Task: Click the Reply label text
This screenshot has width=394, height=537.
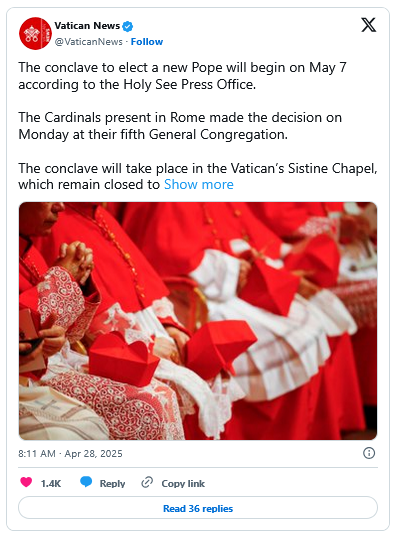Action: point(112,484)
